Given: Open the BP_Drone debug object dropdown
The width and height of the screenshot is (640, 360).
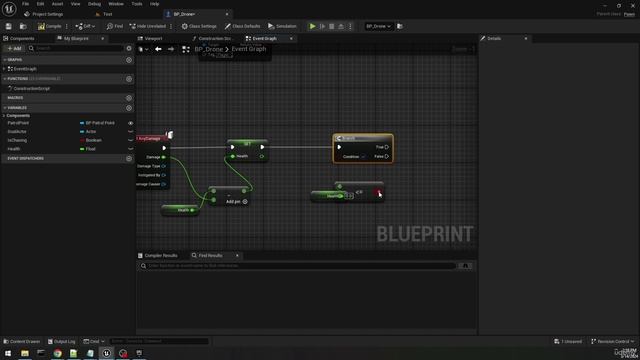Looking at the screenshot, I should pyautogui.click(x=378, y=26).
